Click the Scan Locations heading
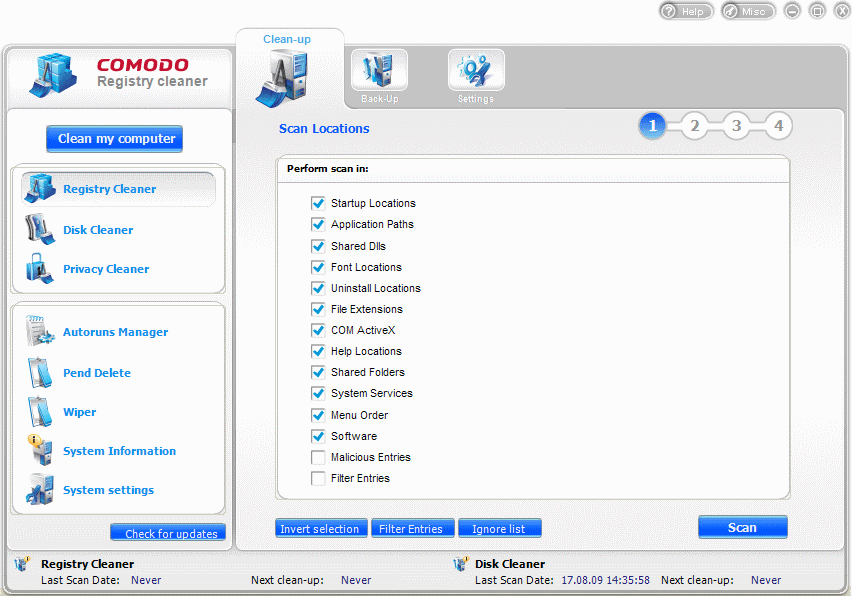The height and width of the screenshot is (596, 852). coord(324,129)
